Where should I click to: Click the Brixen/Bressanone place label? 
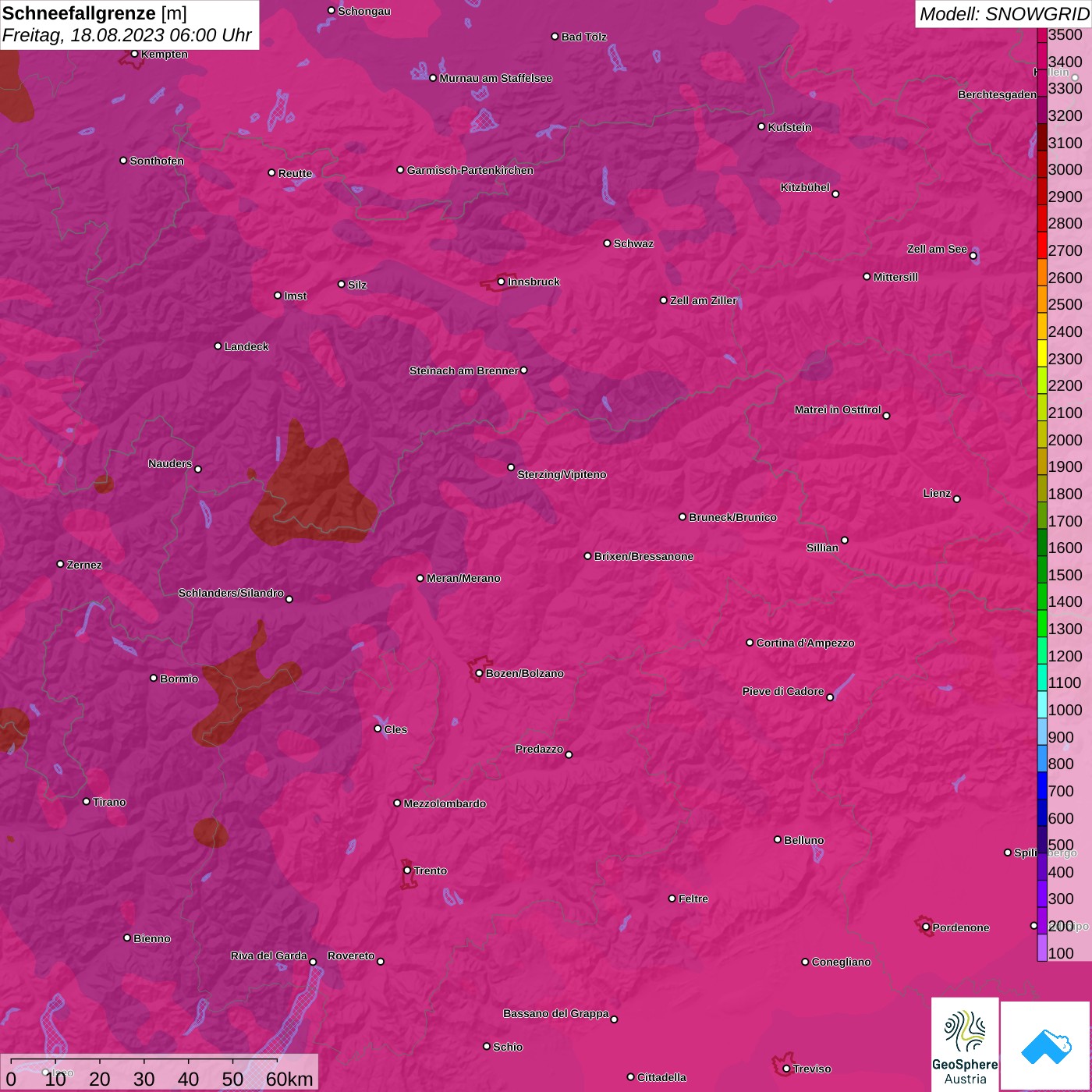[643, 556]
